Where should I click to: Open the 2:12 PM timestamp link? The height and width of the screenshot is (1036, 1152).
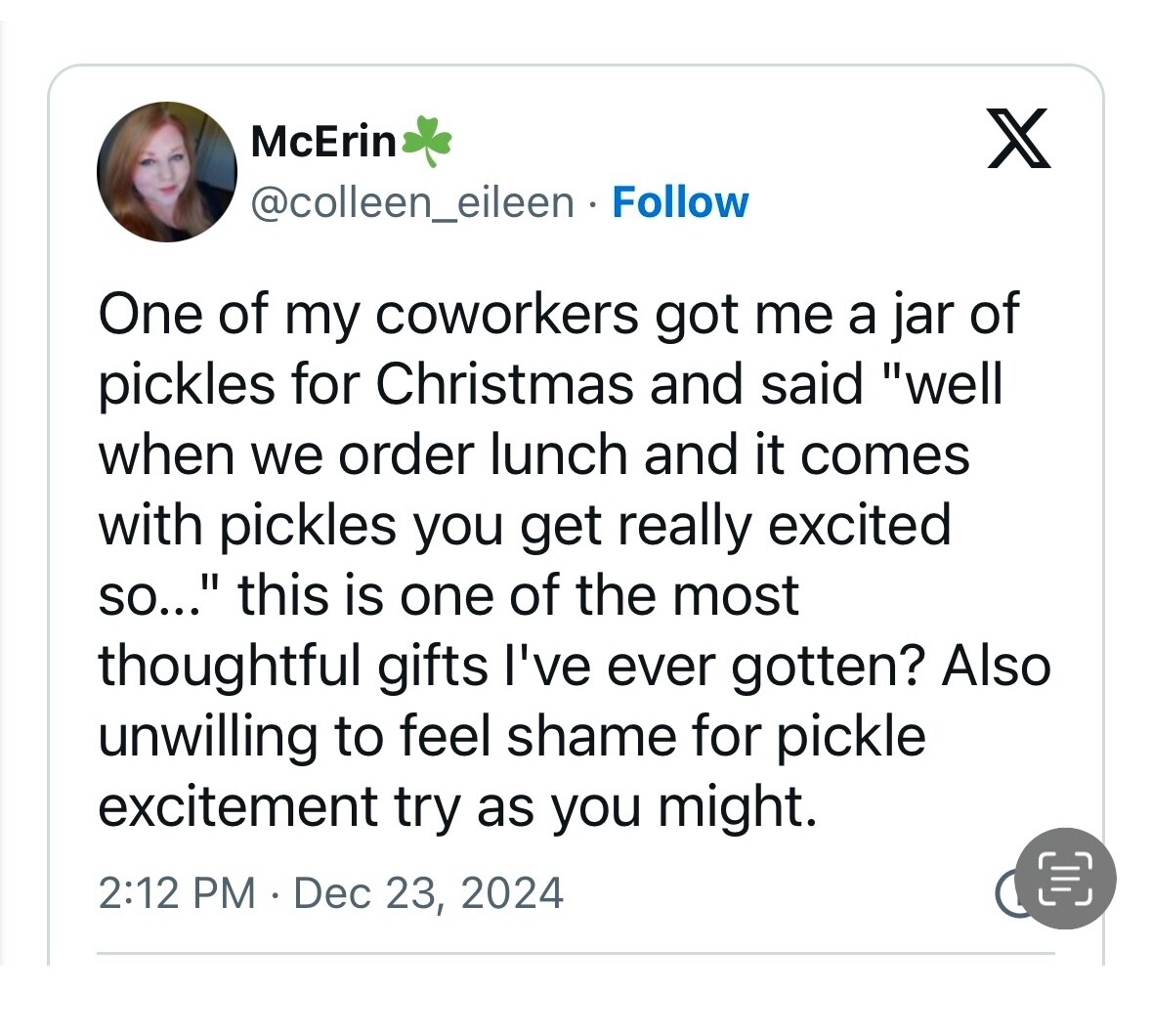click(177, 893)
